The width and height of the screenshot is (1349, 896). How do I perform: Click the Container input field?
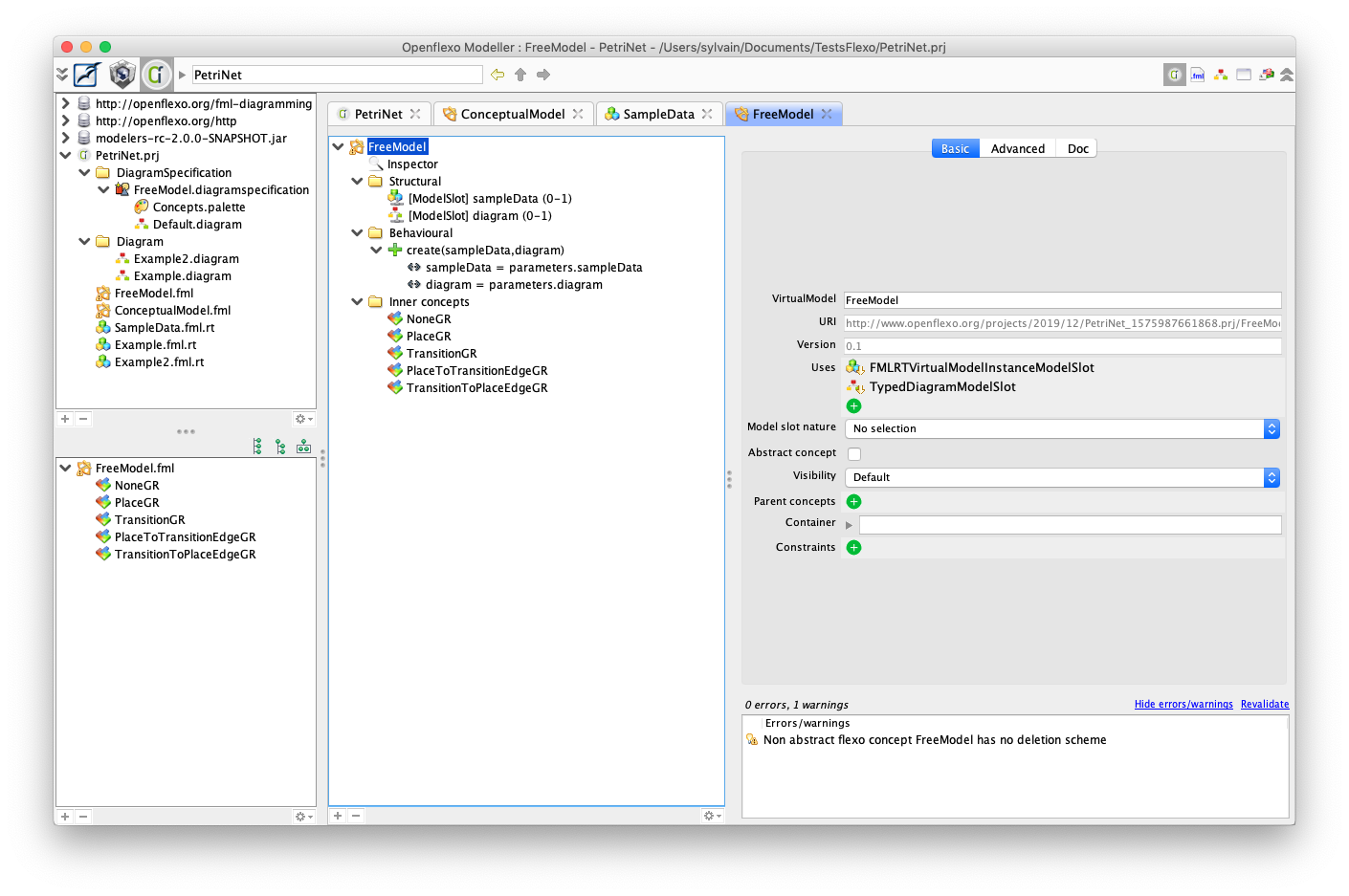(1070, 524)
